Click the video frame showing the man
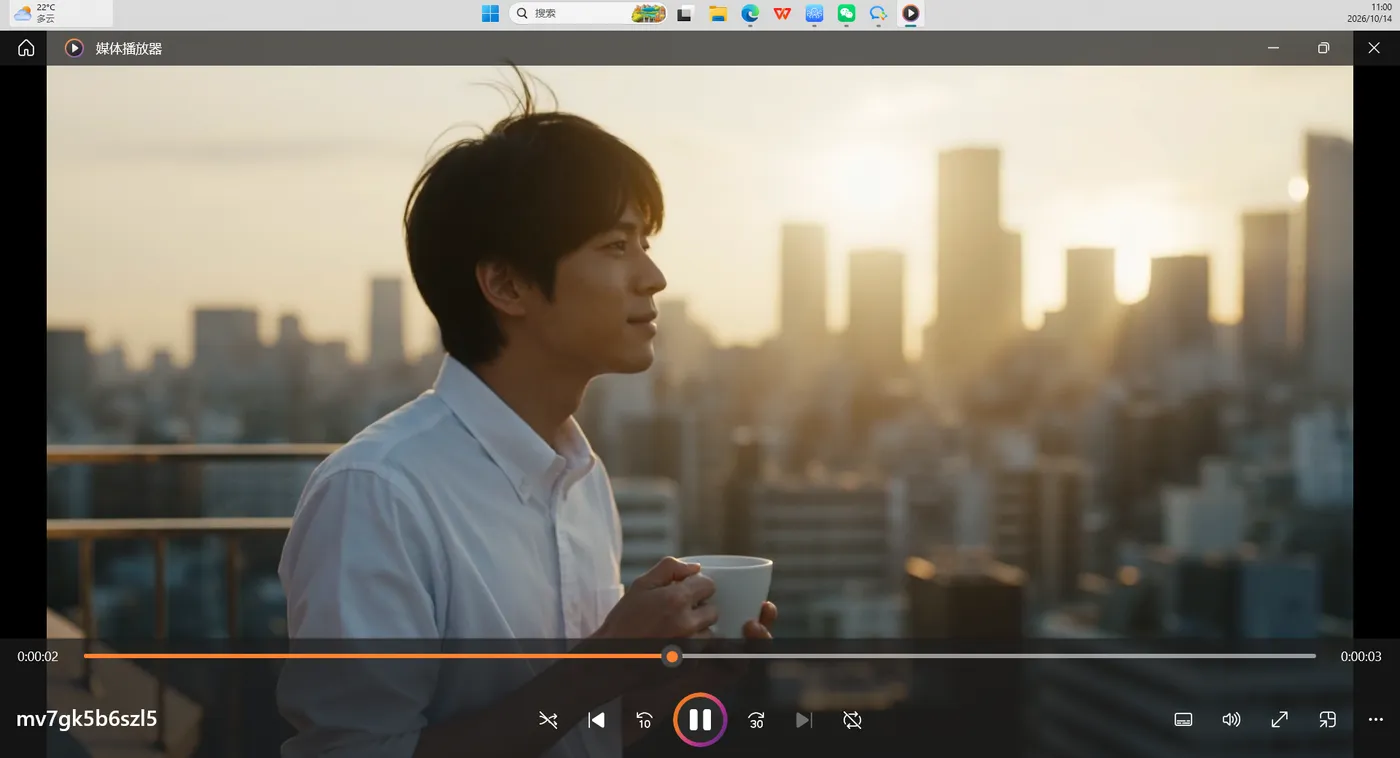The width and height of the screenshot is (1400, 758). coord(700,350)
